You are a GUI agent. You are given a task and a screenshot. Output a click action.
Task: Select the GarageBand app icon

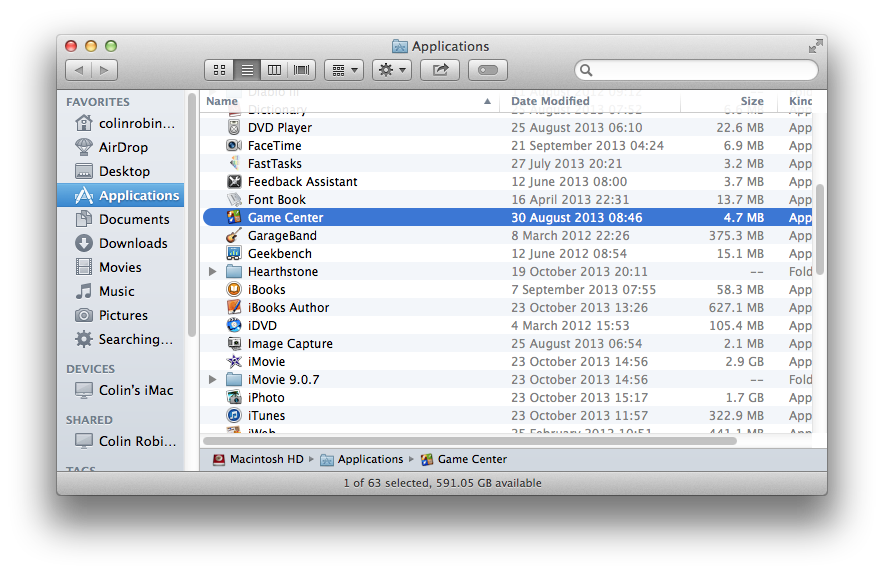click(x=234, y=236)
